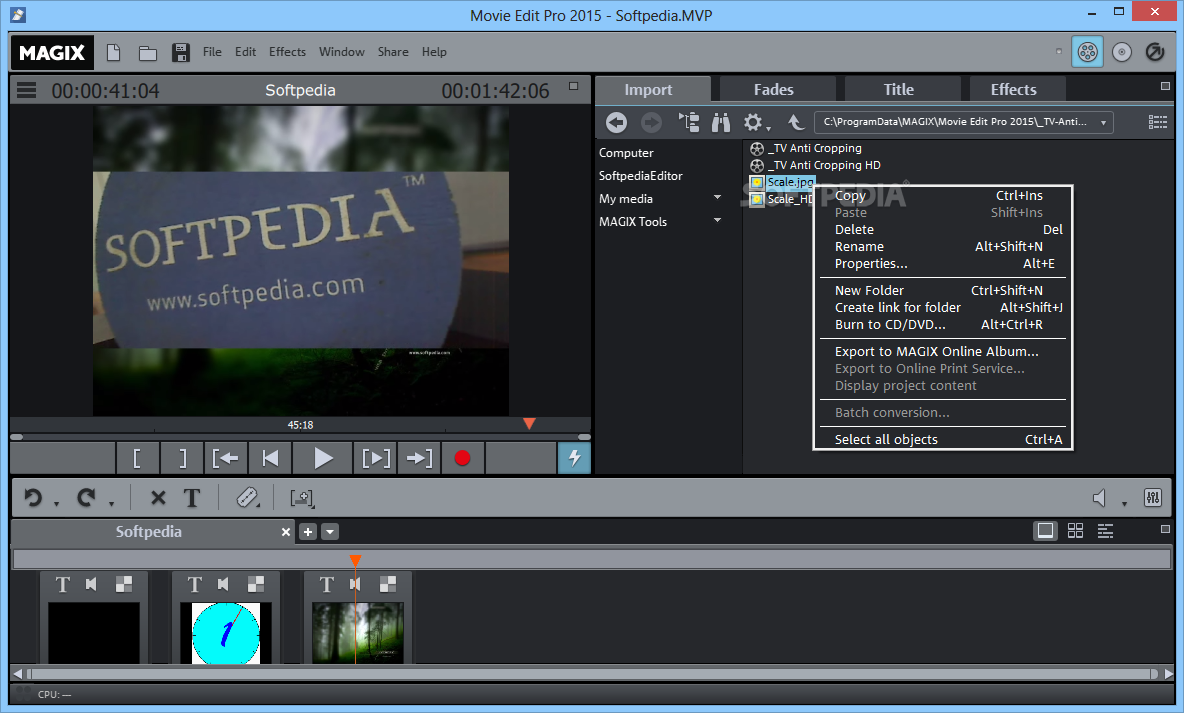This screenshot has width=1184, height=713.
Task: Open speaker options dropdown arrow
Action: 1124,504
